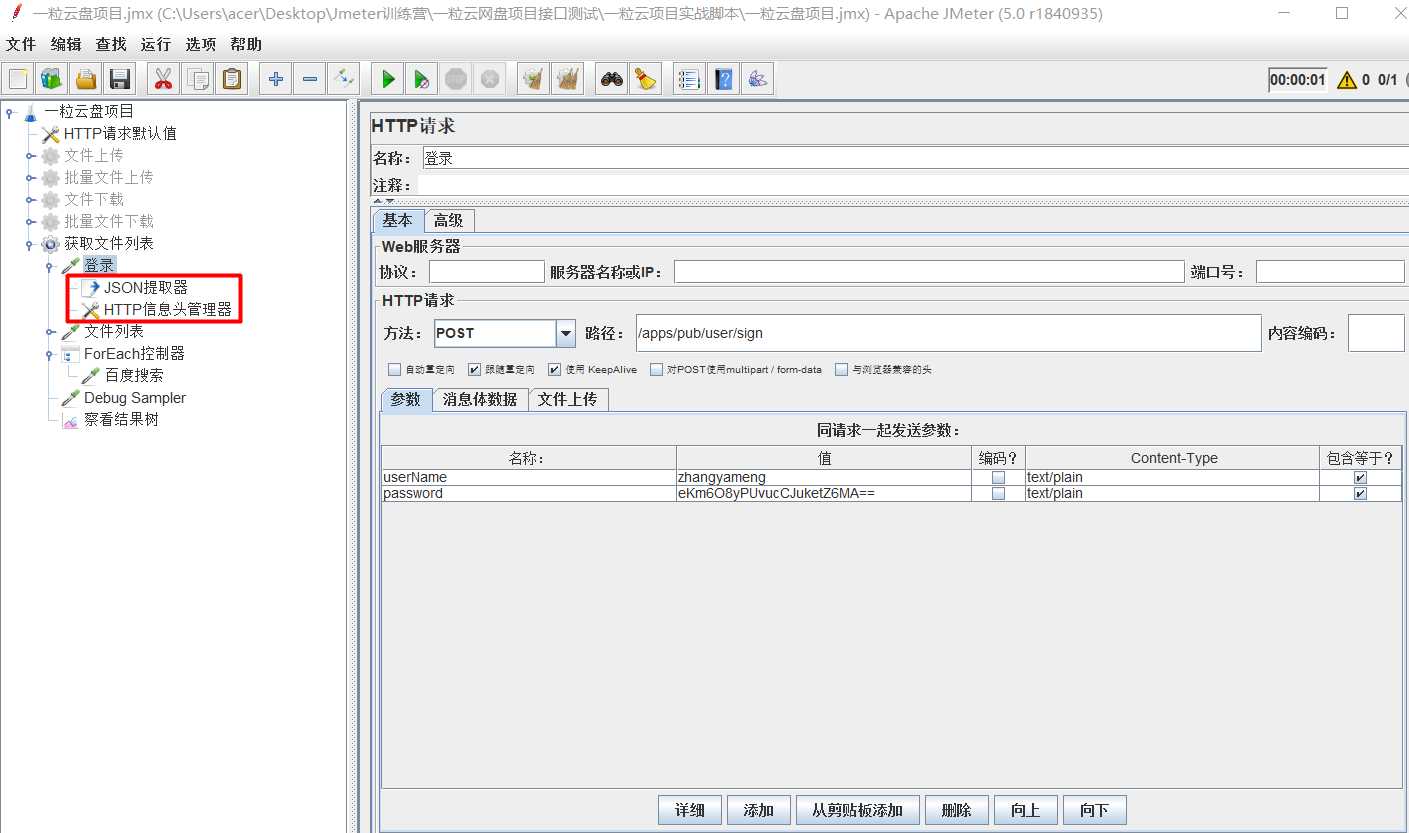
Task: Click the Copy icon in toolbar
Action: point(197,79)
